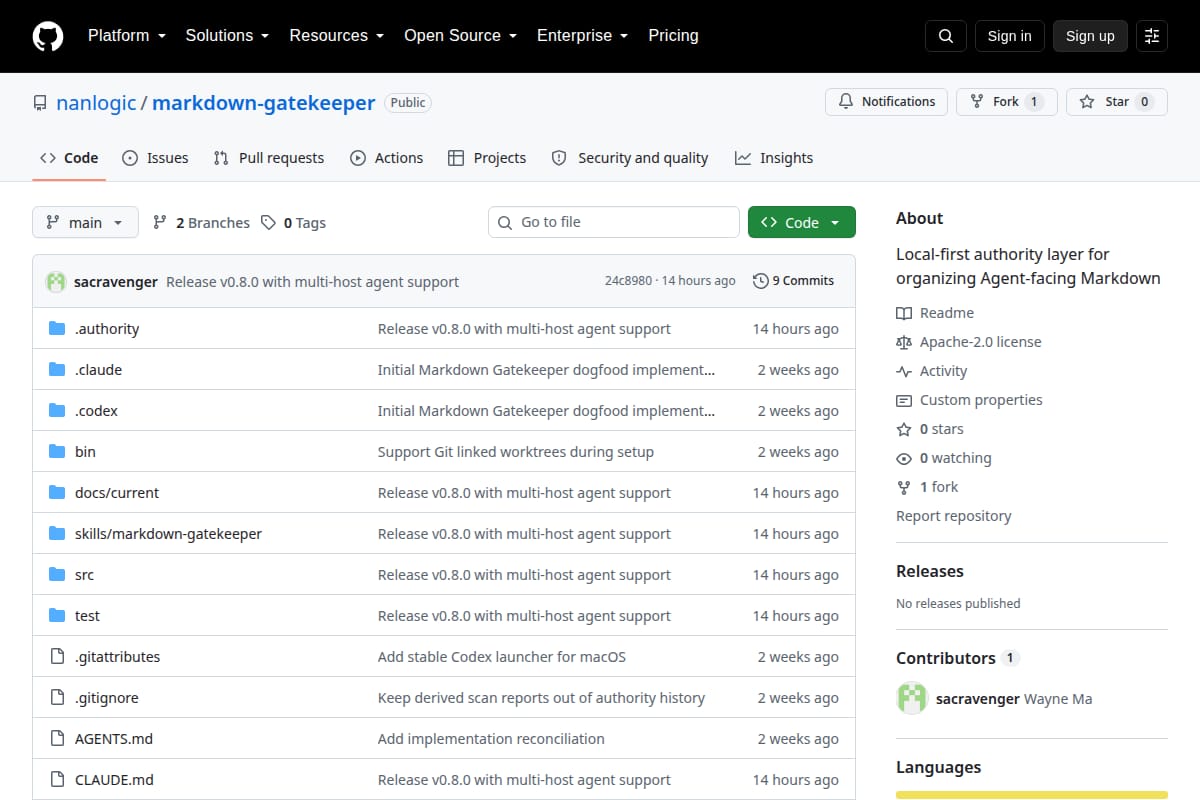Screen dimensions: 1200x800
Task: Click the Sign in button
Action: pos(1009,36)
